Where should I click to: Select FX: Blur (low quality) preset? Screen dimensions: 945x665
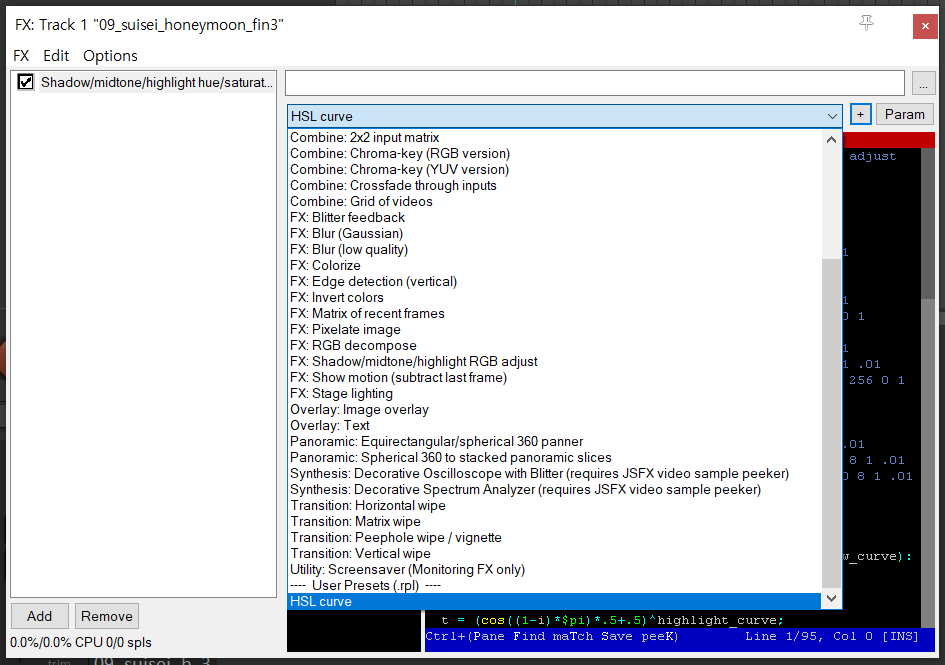[554, 250]
